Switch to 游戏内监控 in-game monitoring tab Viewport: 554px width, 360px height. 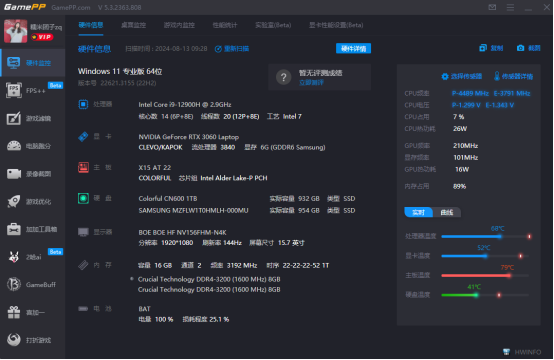click(x=179, y=25)
